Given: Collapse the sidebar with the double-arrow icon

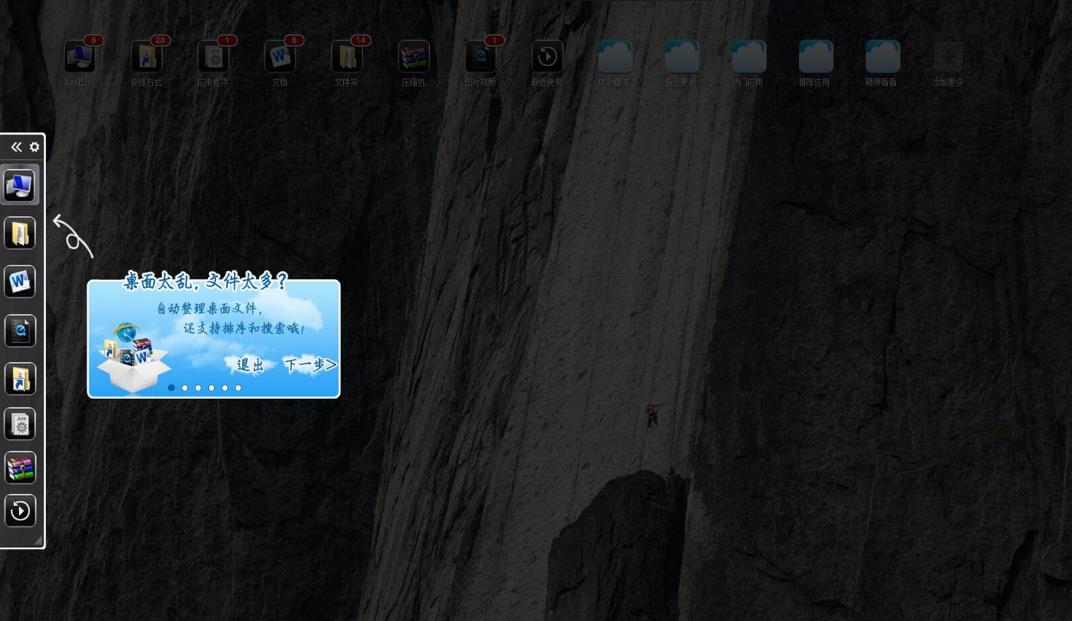Looking at the screenshot, I should pos(15,147).
